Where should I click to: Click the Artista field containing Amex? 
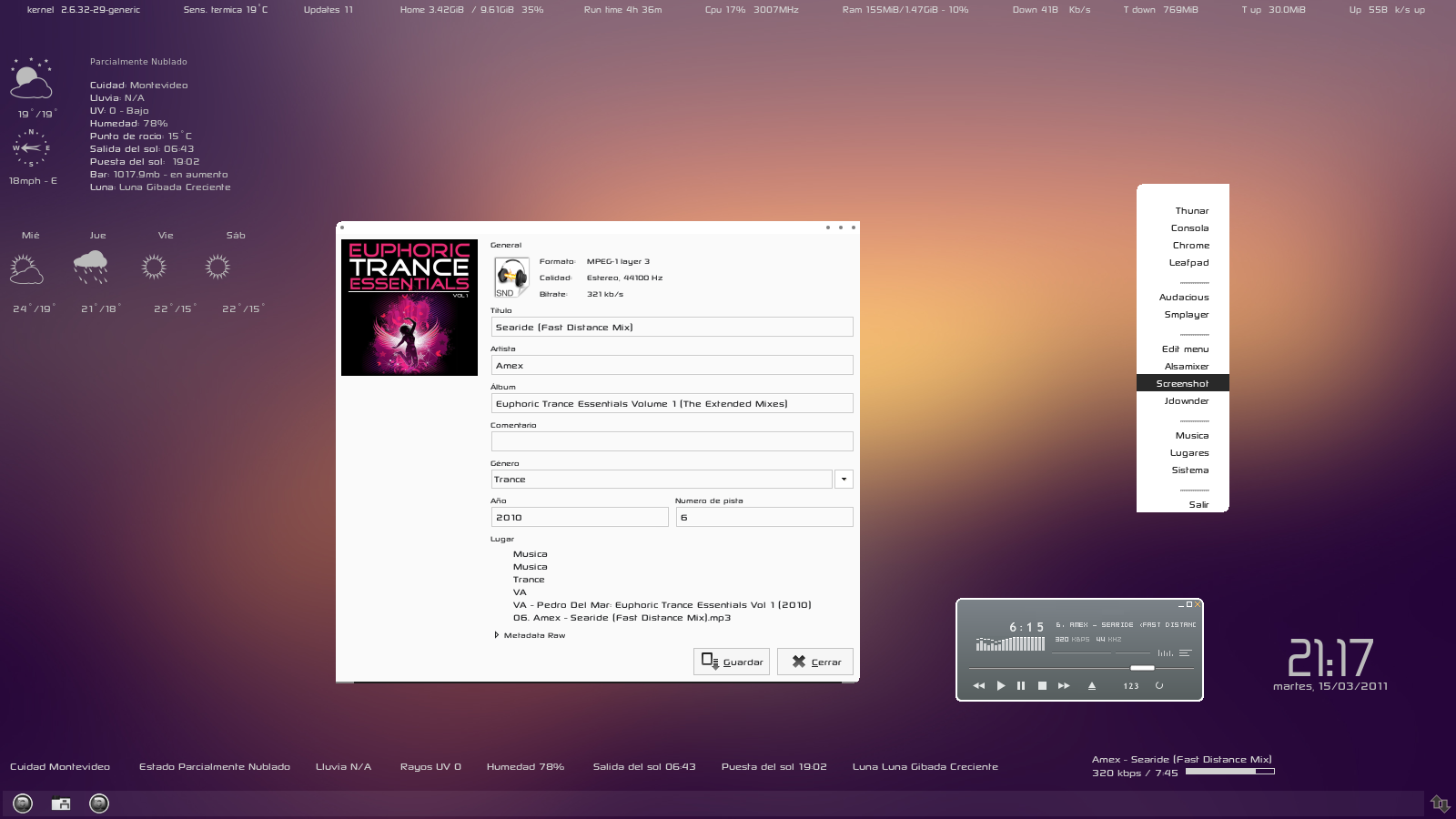click(672, 365)
